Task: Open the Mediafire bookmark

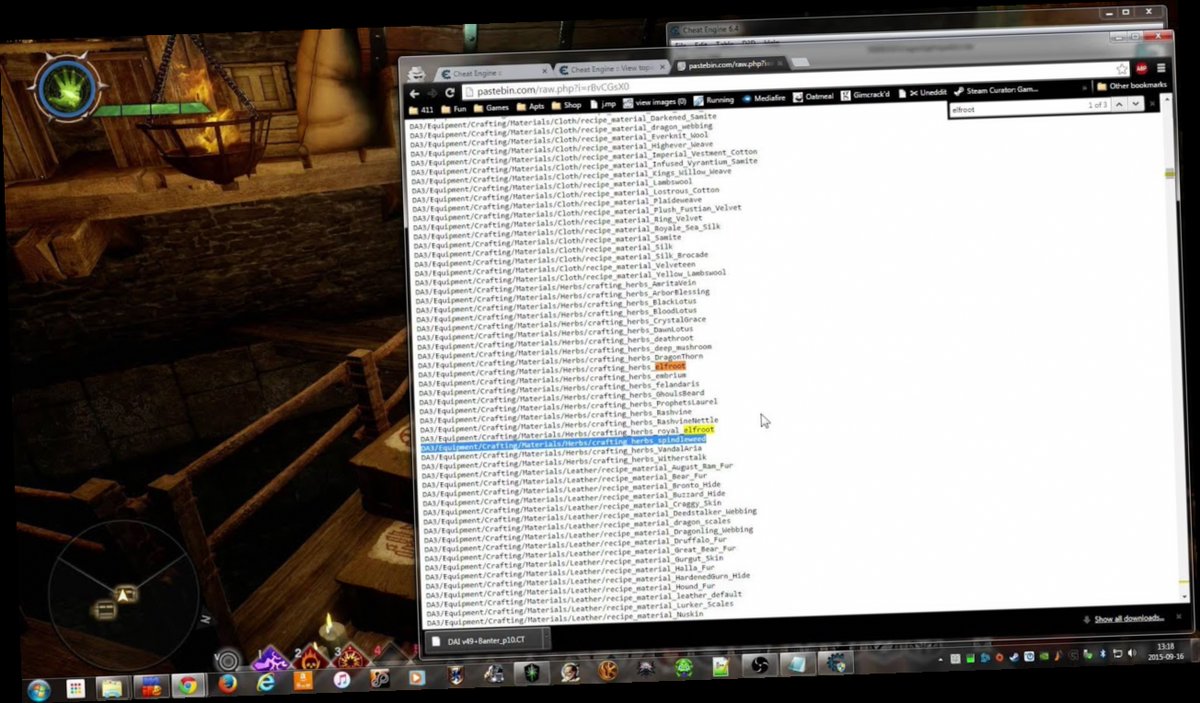Action: point(764,99)
